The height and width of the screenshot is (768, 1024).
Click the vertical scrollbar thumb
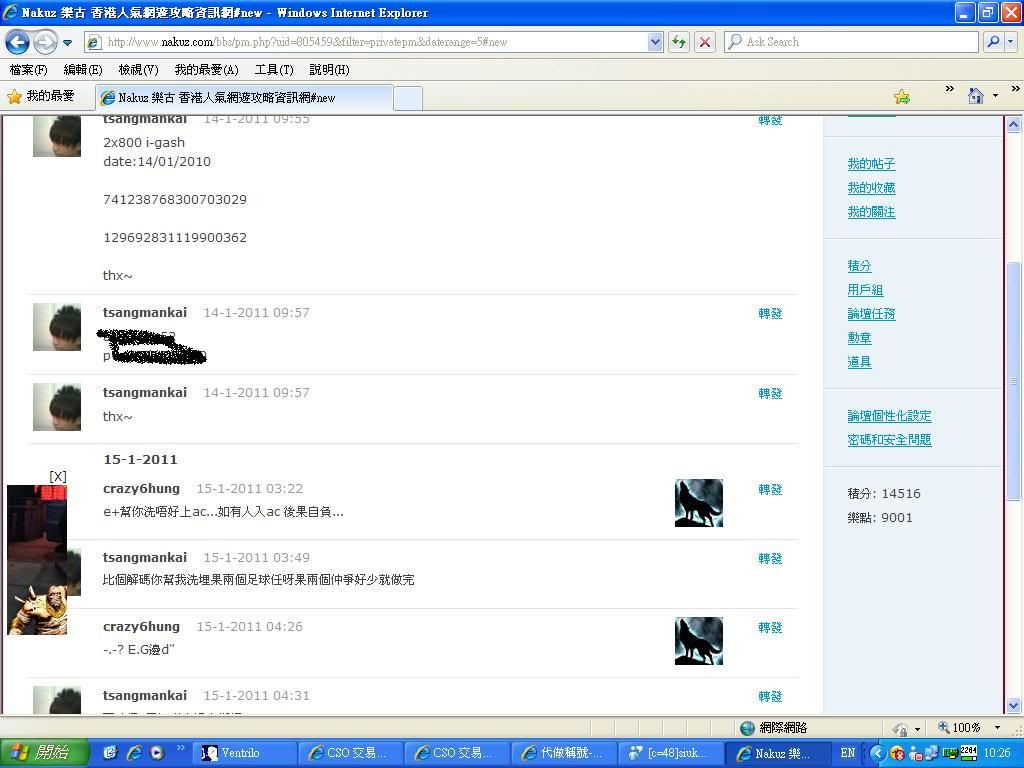click(1013, 381)
